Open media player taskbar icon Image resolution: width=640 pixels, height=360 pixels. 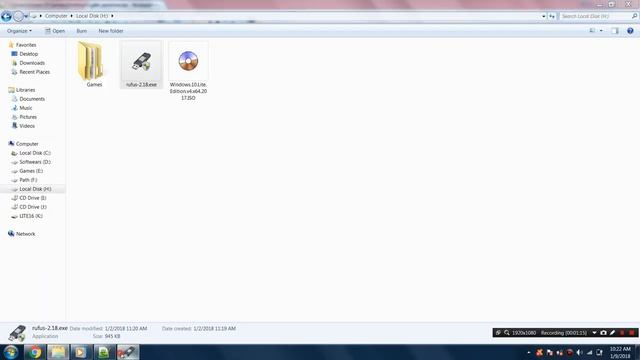80,352
